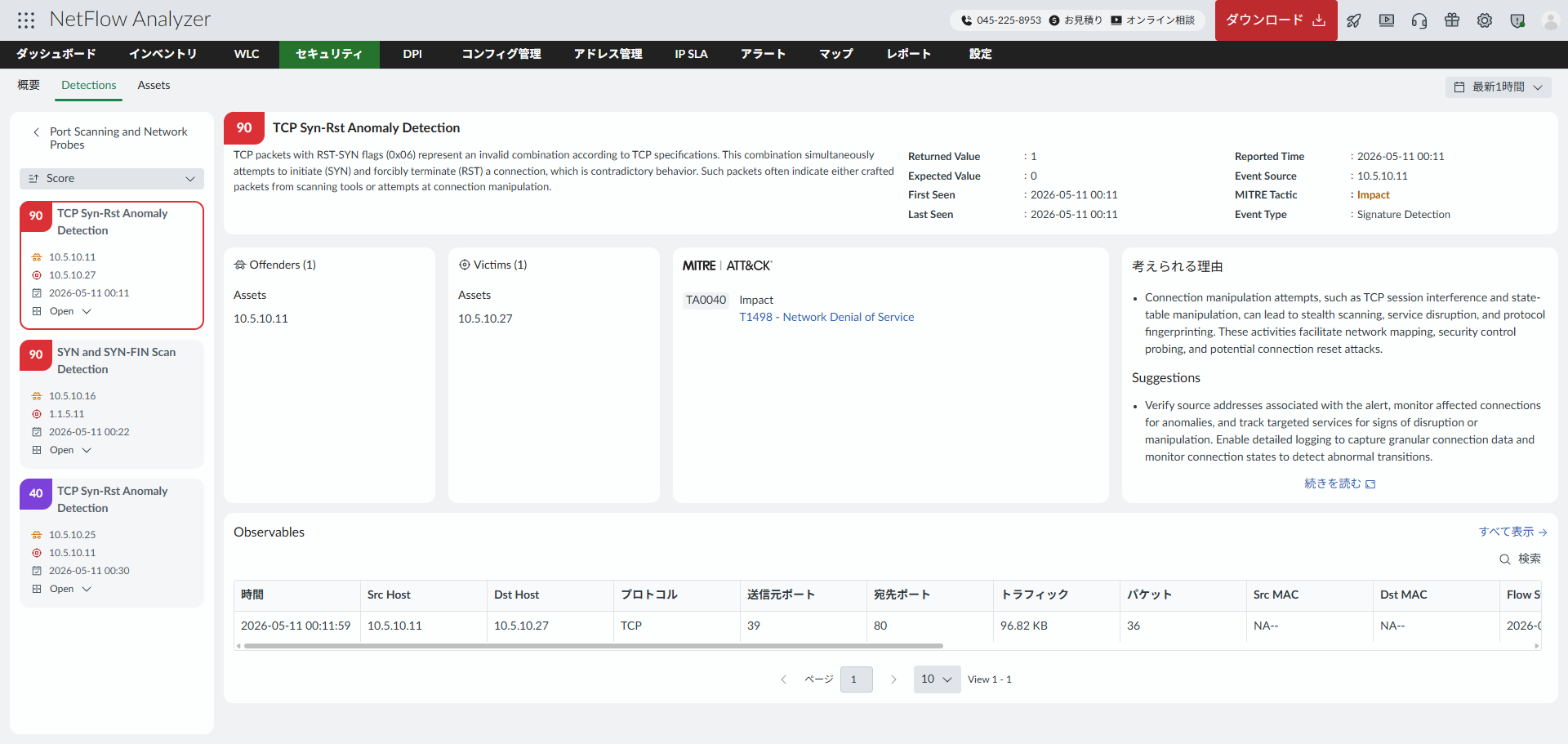Open the コンフィグ管理 menu
The image size is (1568, 744).
[501, 54]
